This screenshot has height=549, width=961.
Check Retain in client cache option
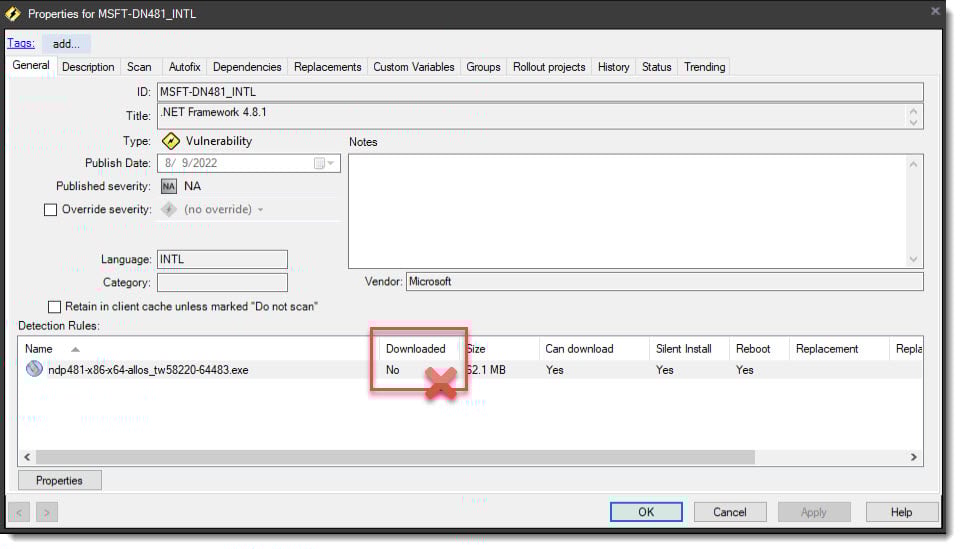[x=55, y=306]
